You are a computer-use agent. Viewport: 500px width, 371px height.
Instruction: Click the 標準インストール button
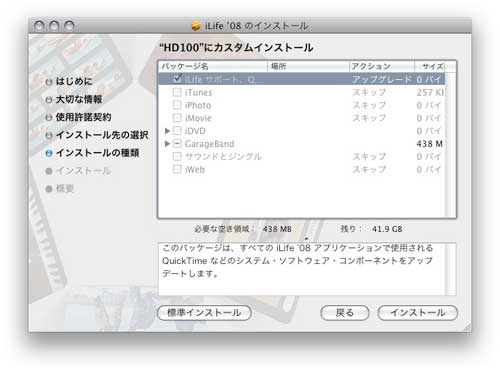pyautogui.click(x=204, y=313)
